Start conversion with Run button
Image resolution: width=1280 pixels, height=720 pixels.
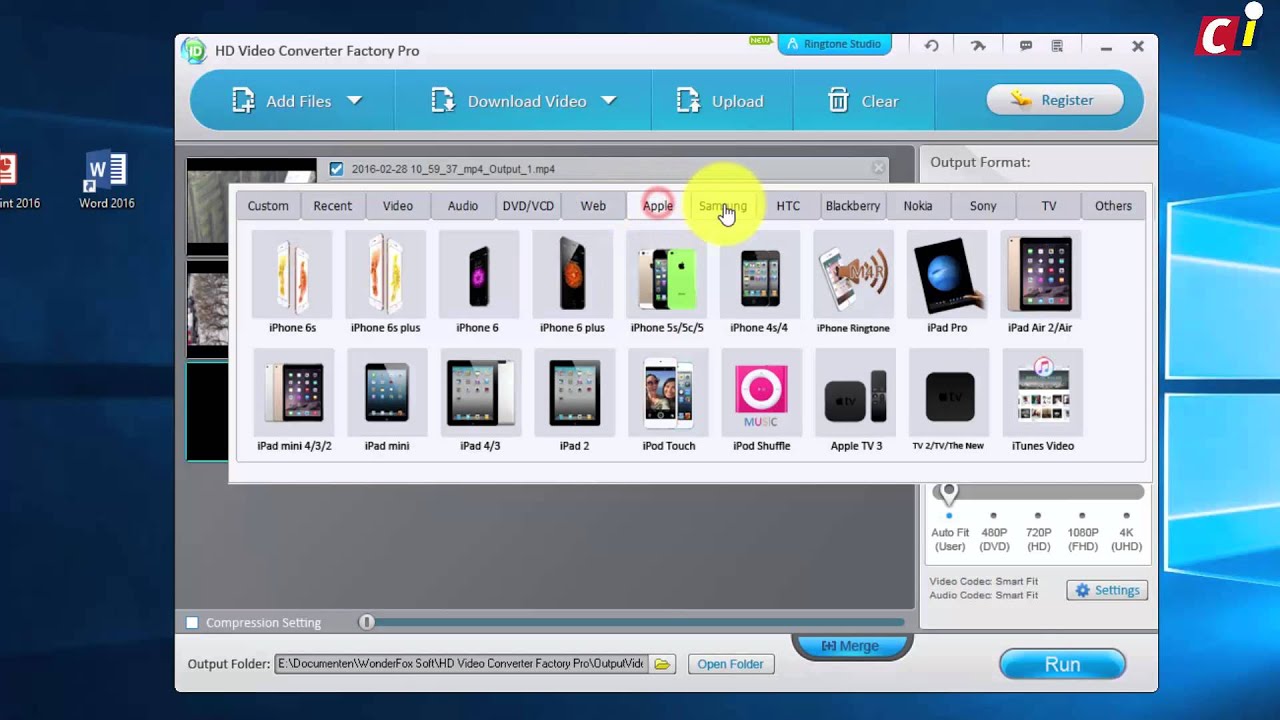click(x=1062, y=665)
